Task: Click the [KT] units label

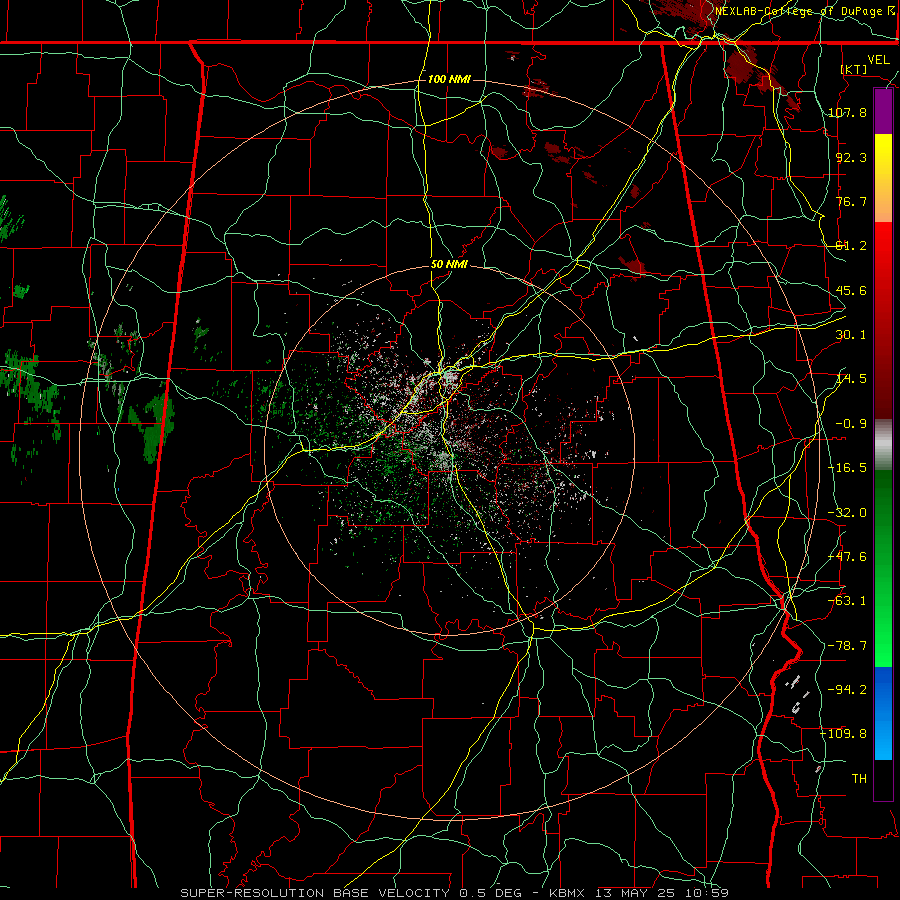Action: coord(854,69)
